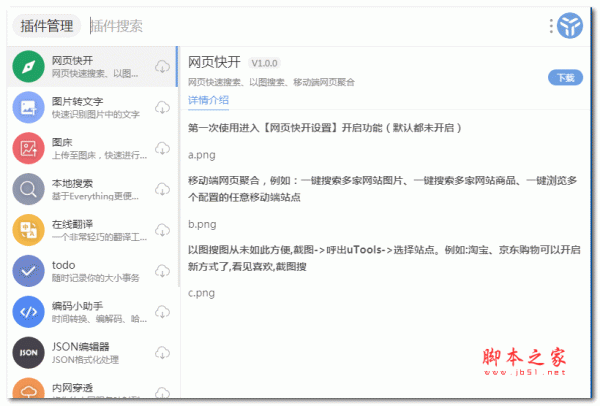Open the a.png image placeholder
This screenshot has width=600, height=406.
point(202,155)
